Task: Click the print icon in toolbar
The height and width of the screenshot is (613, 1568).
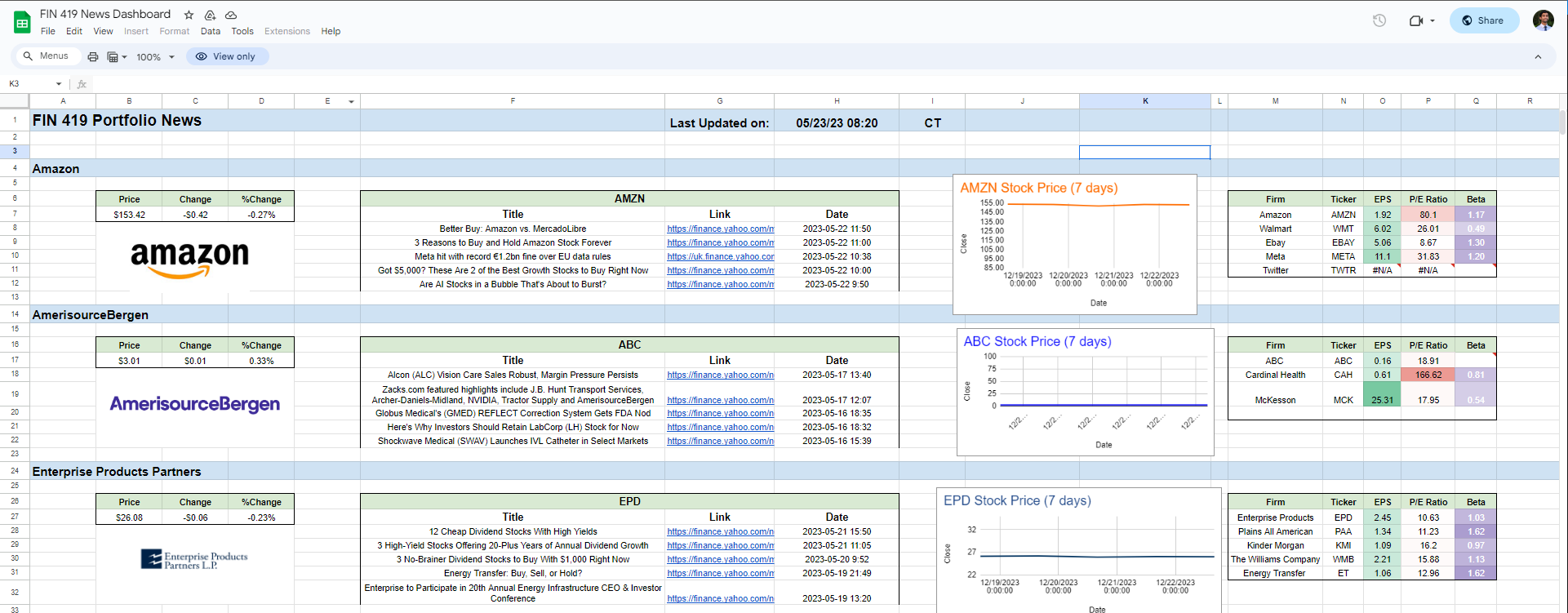Action: [x=93, y=57]
